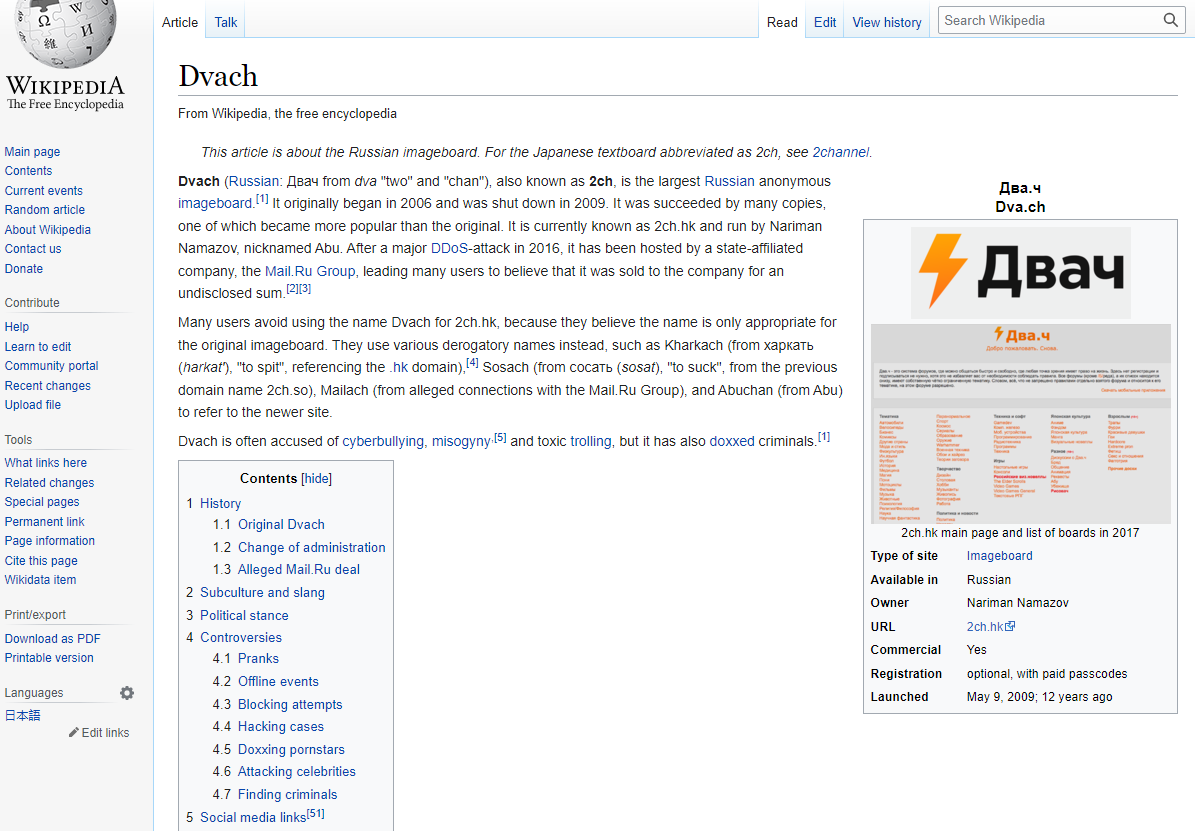Click the pencil icon beside Edit links
This screenshot has height=831, width=1195.
[x=74, y=733]
